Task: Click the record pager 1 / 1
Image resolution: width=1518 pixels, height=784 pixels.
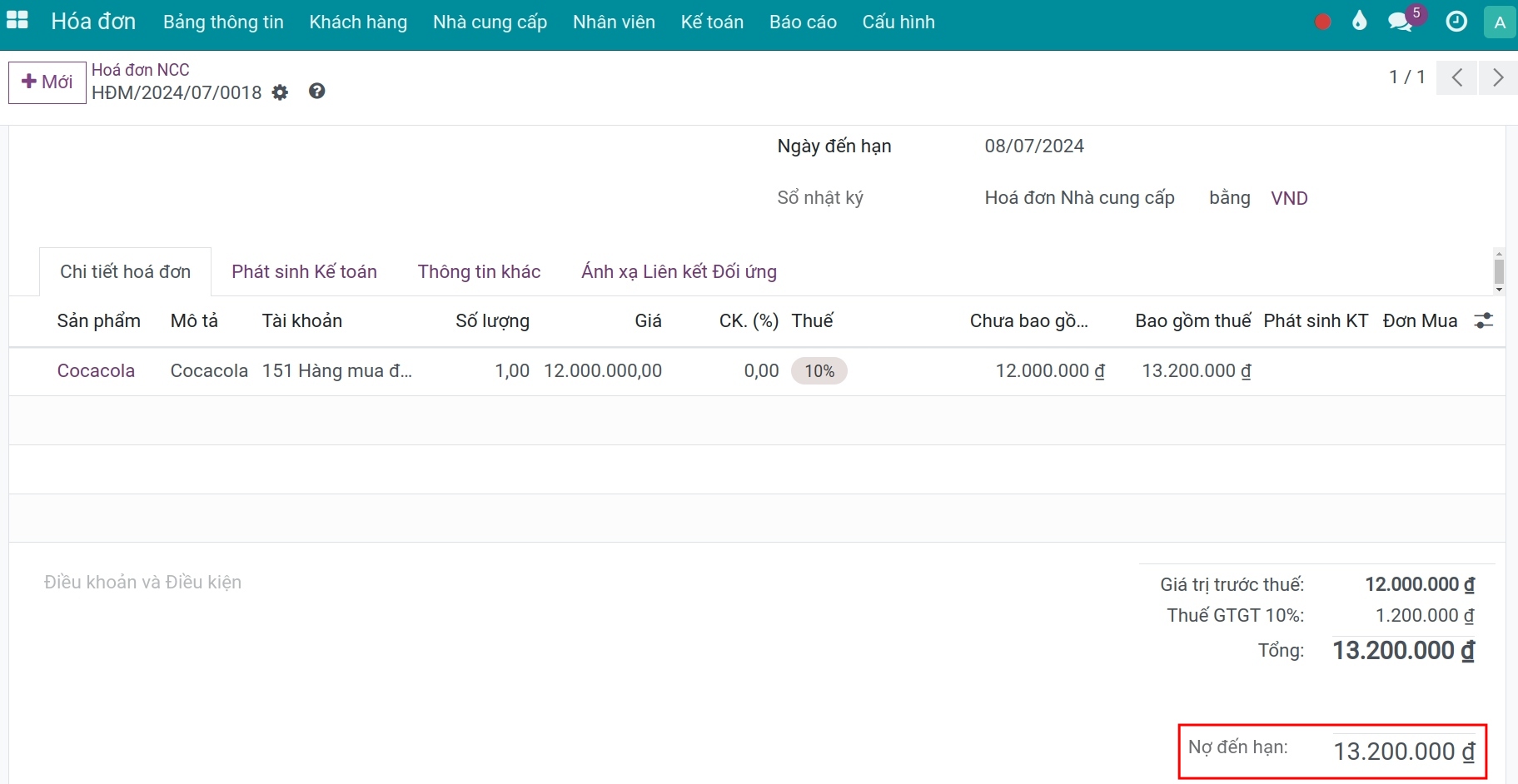Action: pos(1407,77)
